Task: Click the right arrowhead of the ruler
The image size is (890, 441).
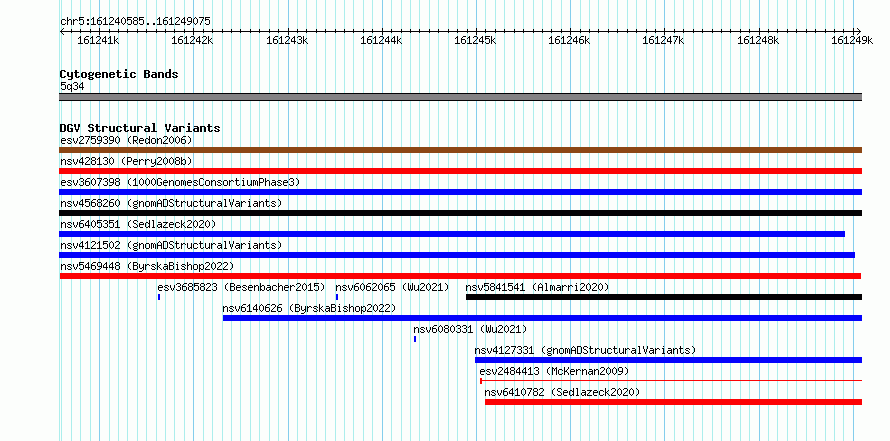Action: (x=859, y=31)
